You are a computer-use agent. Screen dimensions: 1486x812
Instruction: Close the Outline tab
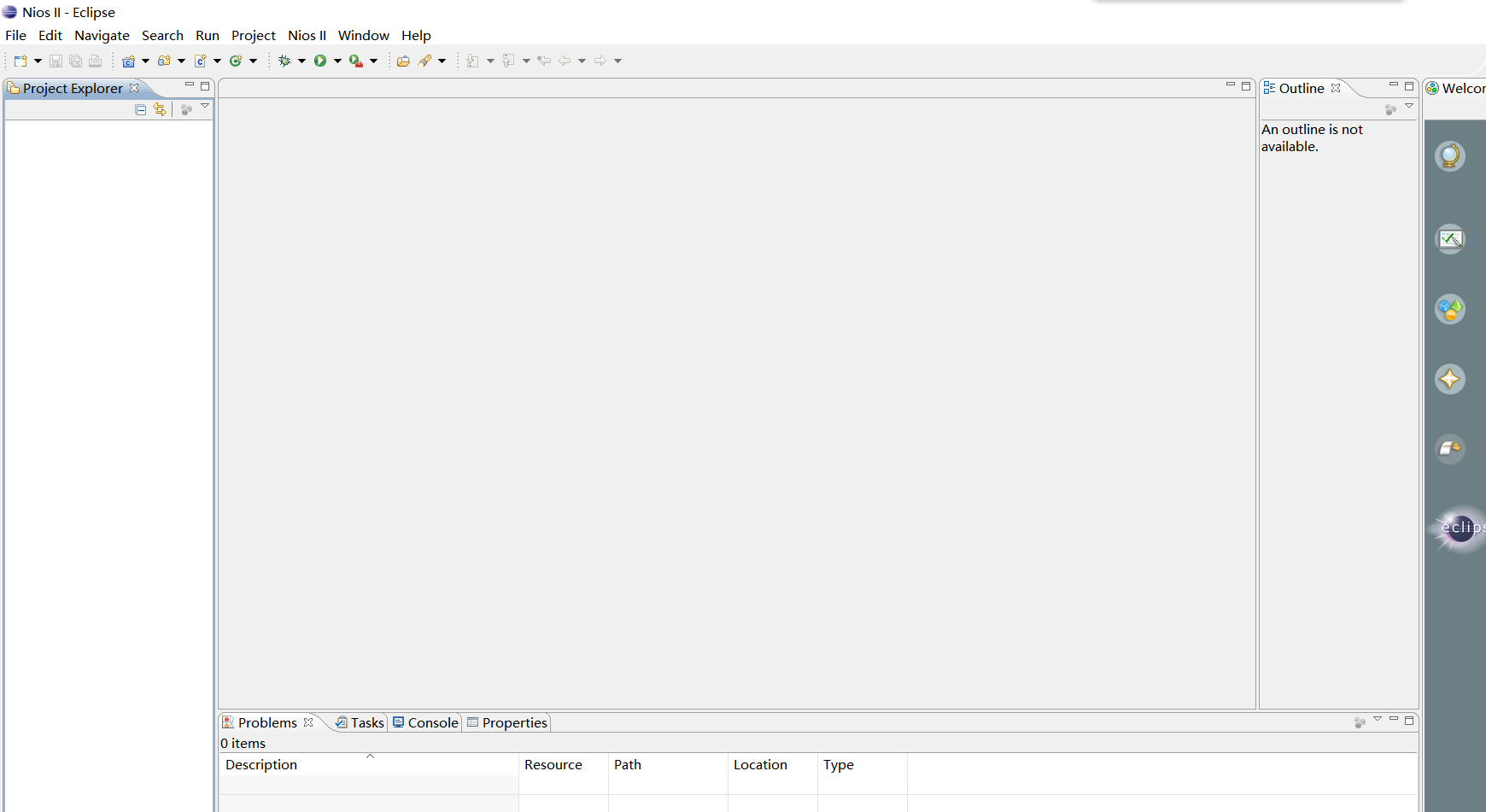point(1336,88)
